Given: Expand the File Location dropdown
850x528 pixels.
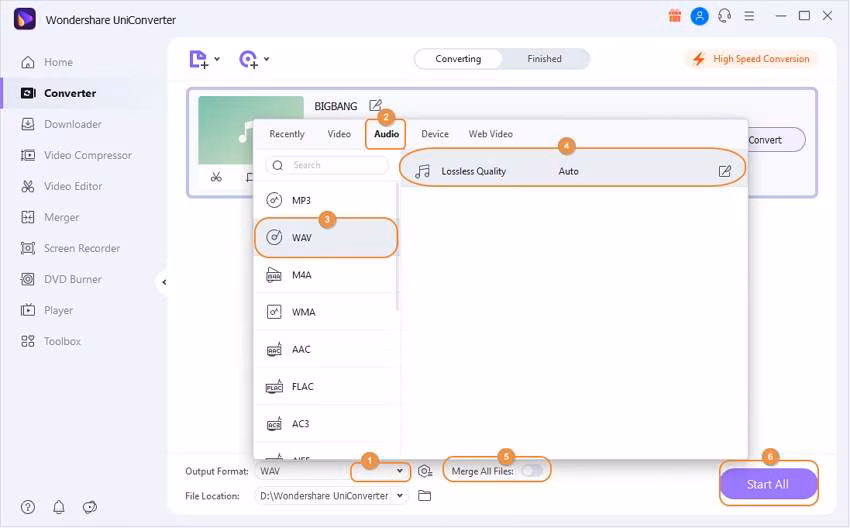Looking at the screenshot, I should 400,495.
